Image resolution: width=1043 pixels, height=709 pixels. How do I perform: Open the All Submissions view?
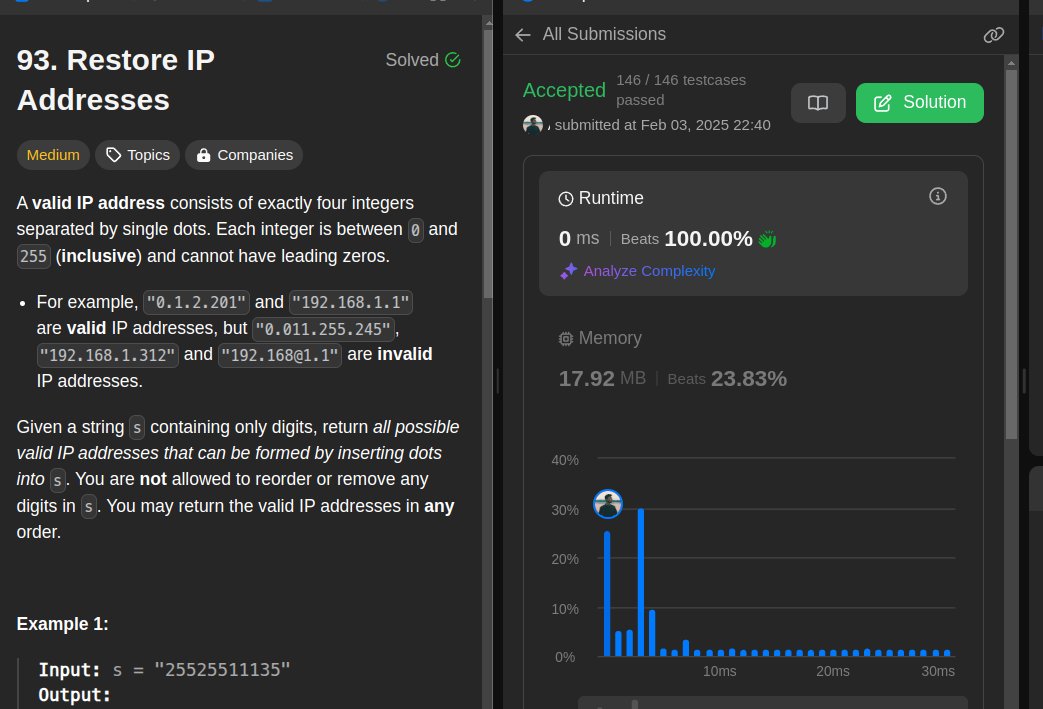(604, 34)
